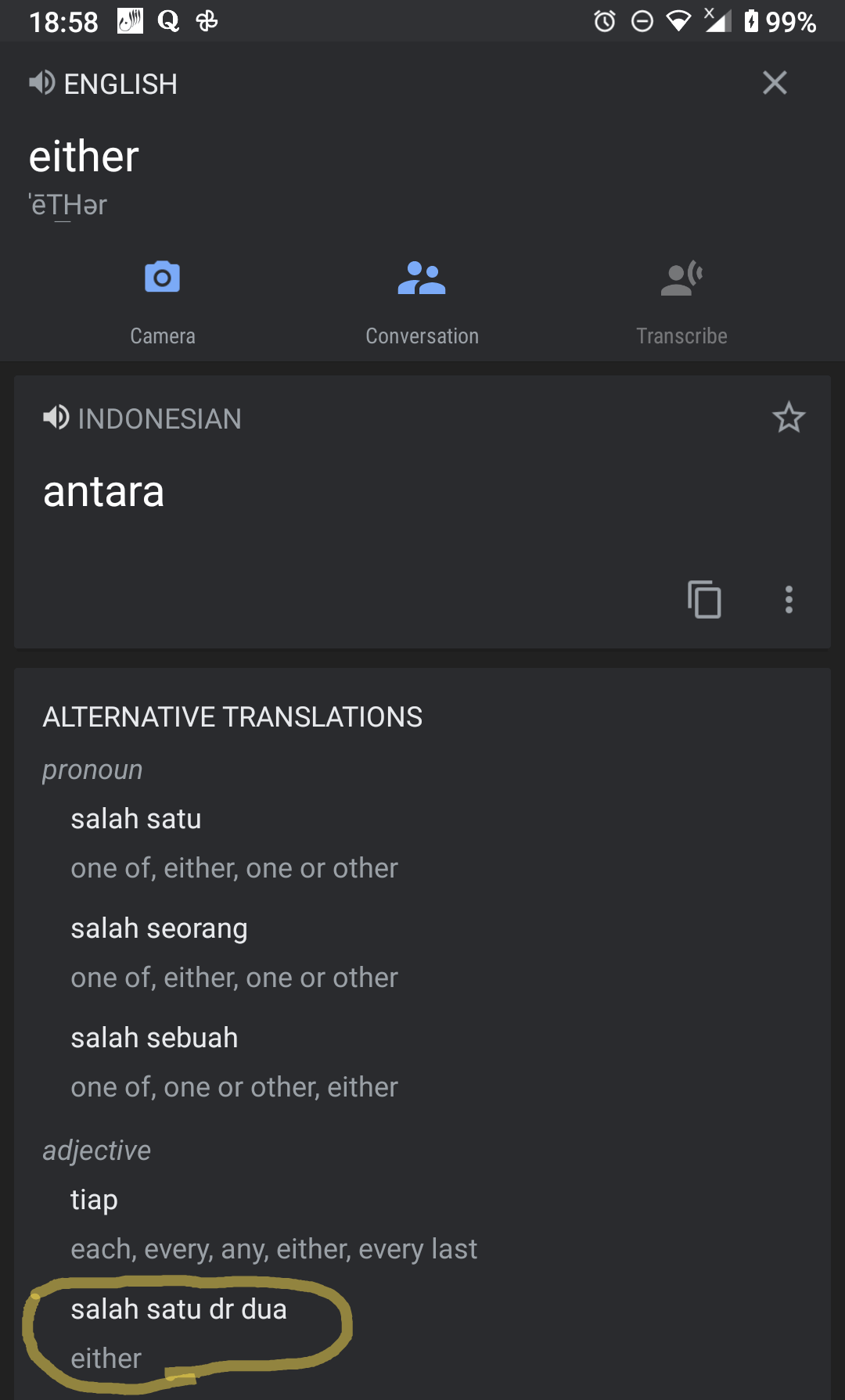Star the antara translation
The height and width of the screenshot is (1400, 845).
click(x=788, y=418)
